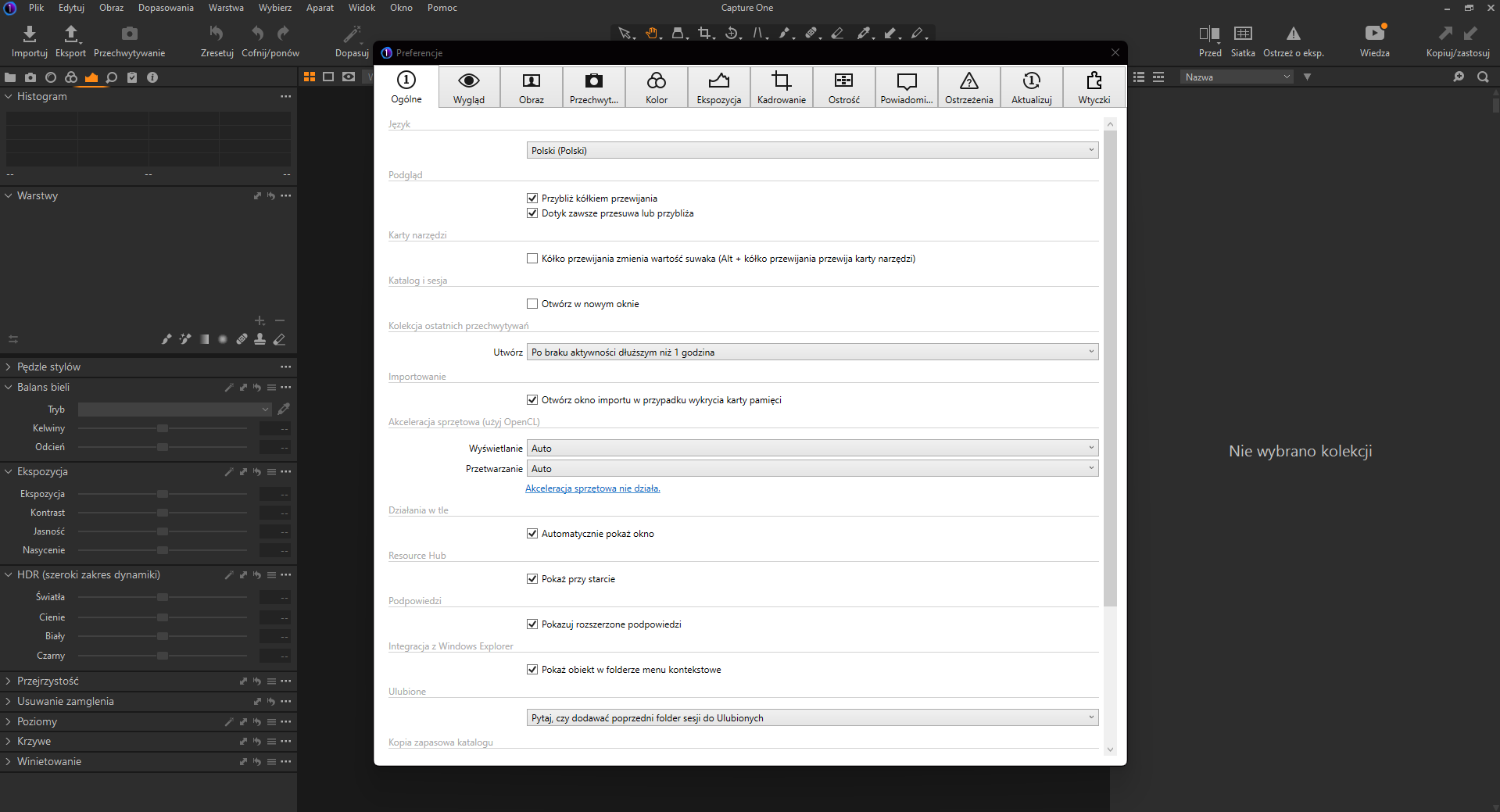
Task: Click the Ostrzeż o eksp. warning icon
Action: [x=1294, y=34]
